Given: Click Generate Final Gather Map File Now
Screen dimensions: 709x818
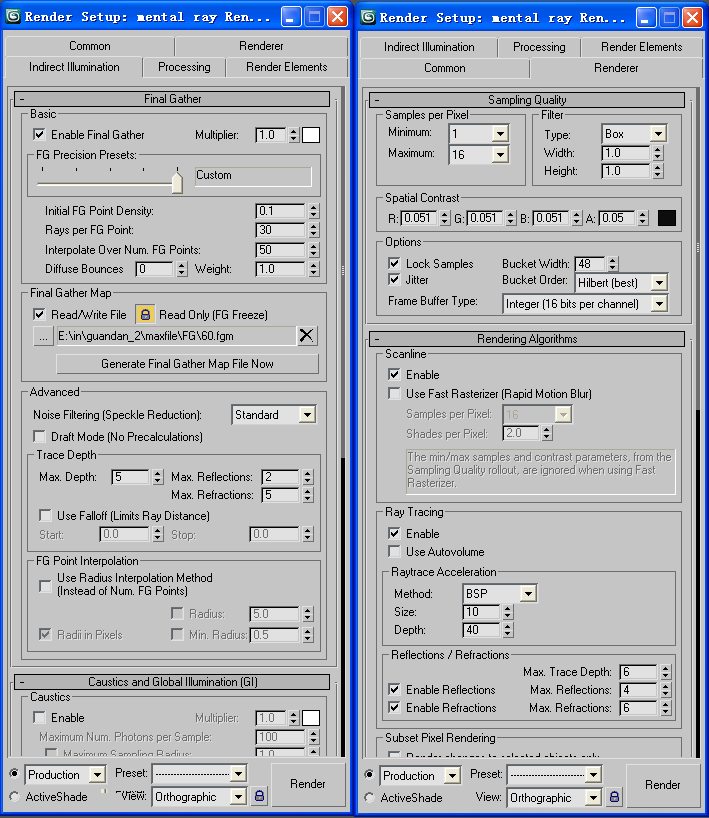Looking at the screenshot, I should 187,364.
